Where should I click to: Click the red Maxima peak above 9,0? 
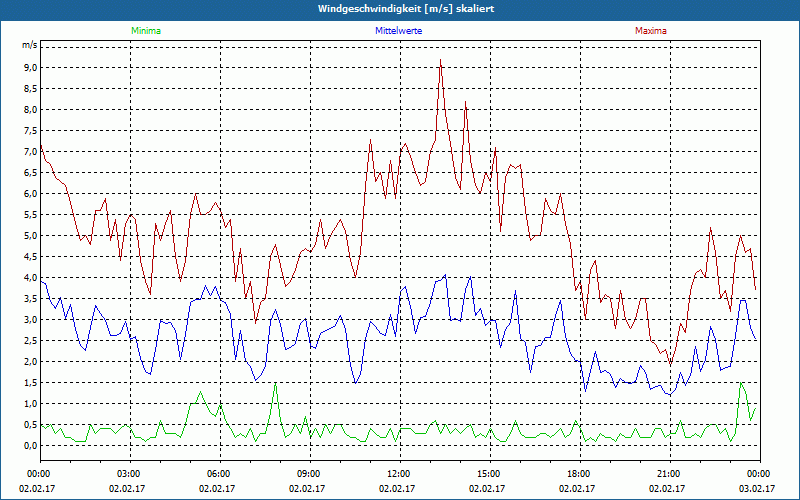coord(440,60)
